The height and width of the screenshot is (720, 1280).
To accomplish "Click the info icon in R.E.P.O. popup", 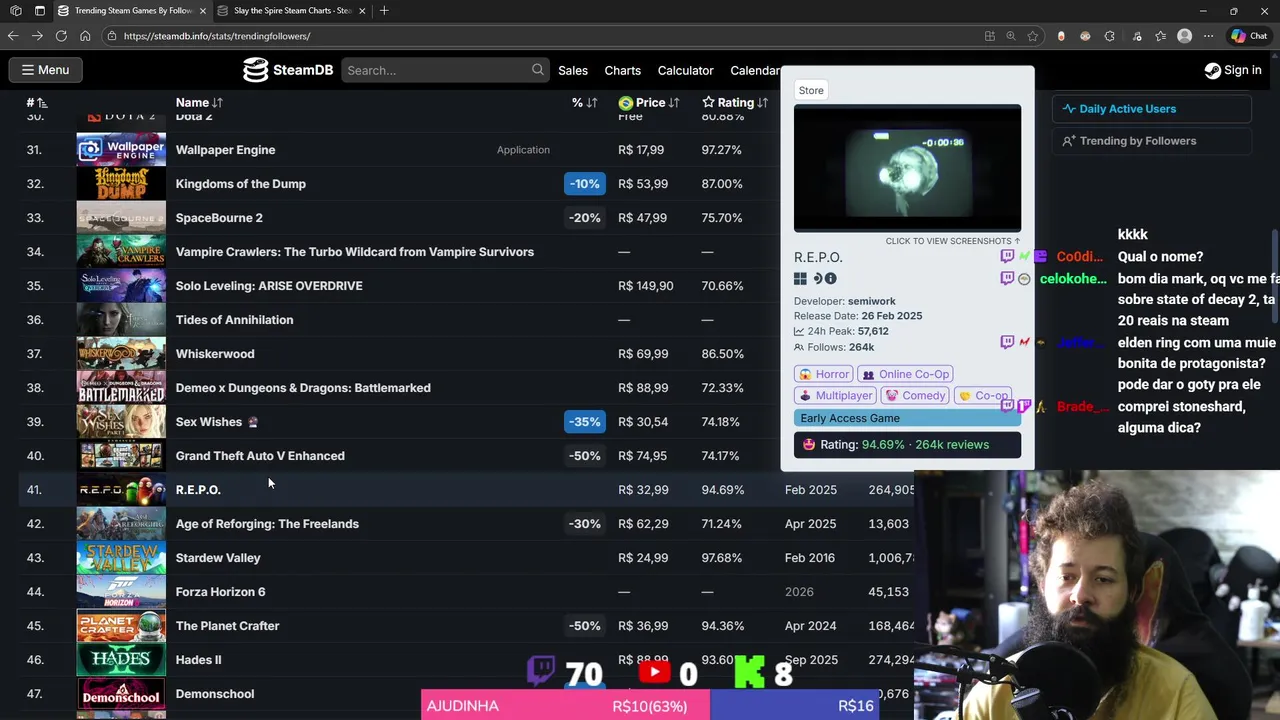I will coord(830,279).
